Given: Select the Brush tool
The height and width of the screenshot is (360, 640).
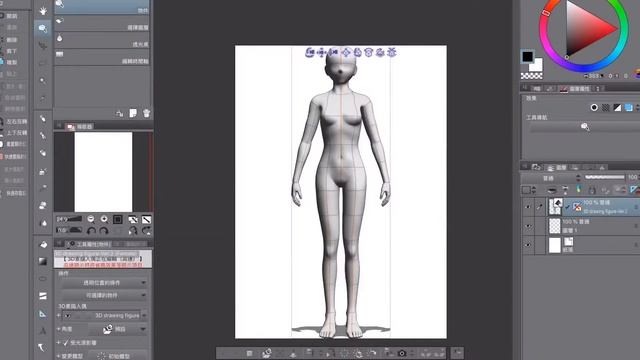Looking at the screenshot, I should [43, 153].
